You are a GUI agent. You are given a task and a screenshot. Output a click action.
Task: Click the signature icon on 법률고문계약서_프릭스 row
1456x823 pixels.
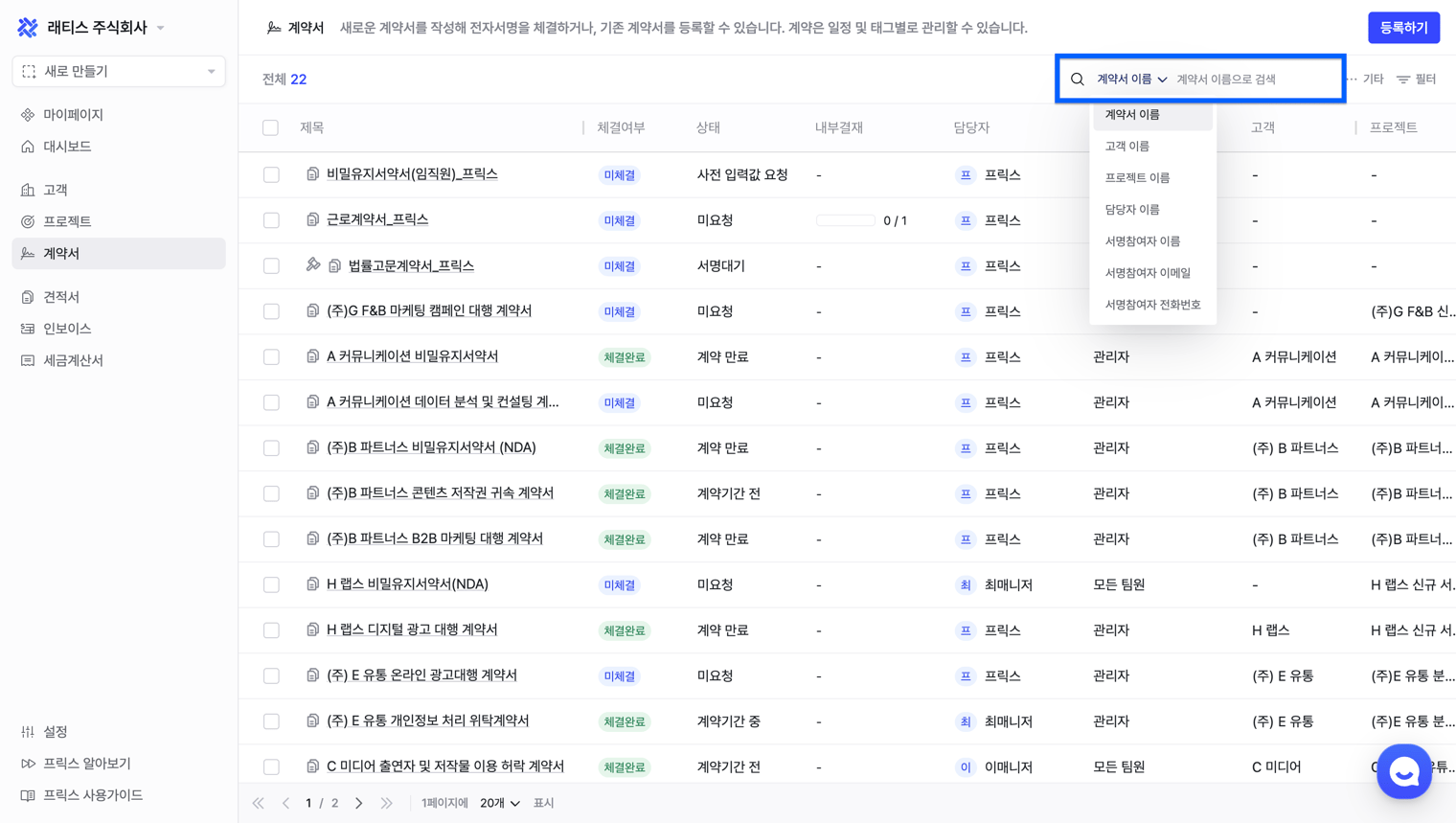(313, 264)
